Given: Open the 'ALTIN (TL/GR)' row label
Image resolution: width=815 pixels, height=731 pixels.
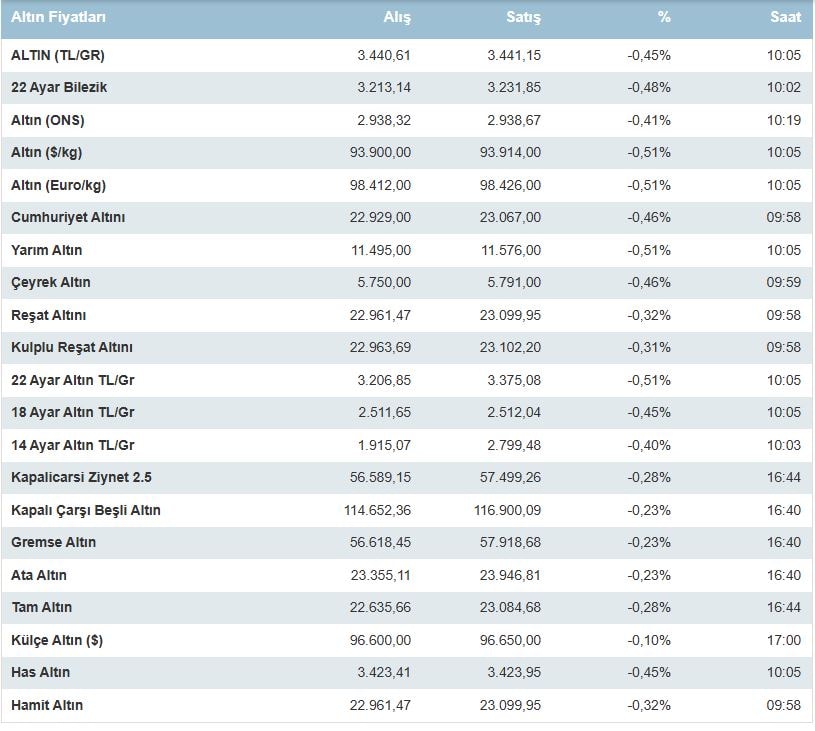Looking at the screenshot, I should pyautogui.click(x=58, y=55).
